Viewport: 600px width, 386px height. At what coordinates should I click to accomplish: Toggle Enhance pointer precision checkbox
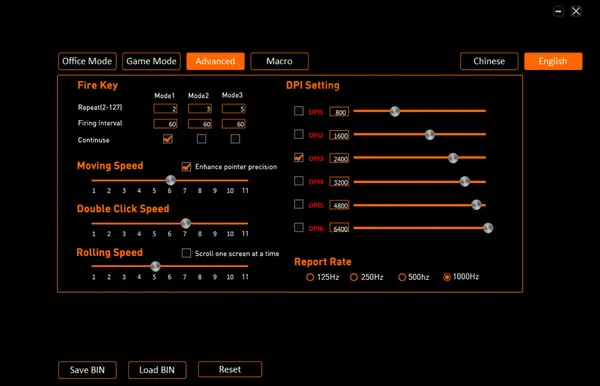pyautogui.click(x=186, y=167)
